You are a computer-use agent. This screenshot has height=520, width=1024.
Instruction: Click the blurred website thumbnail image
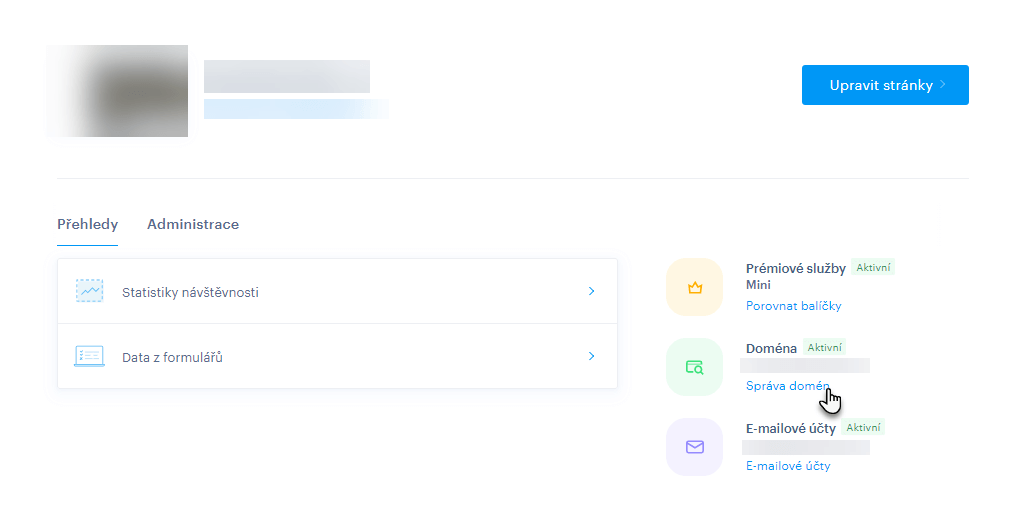coord(117,91)
